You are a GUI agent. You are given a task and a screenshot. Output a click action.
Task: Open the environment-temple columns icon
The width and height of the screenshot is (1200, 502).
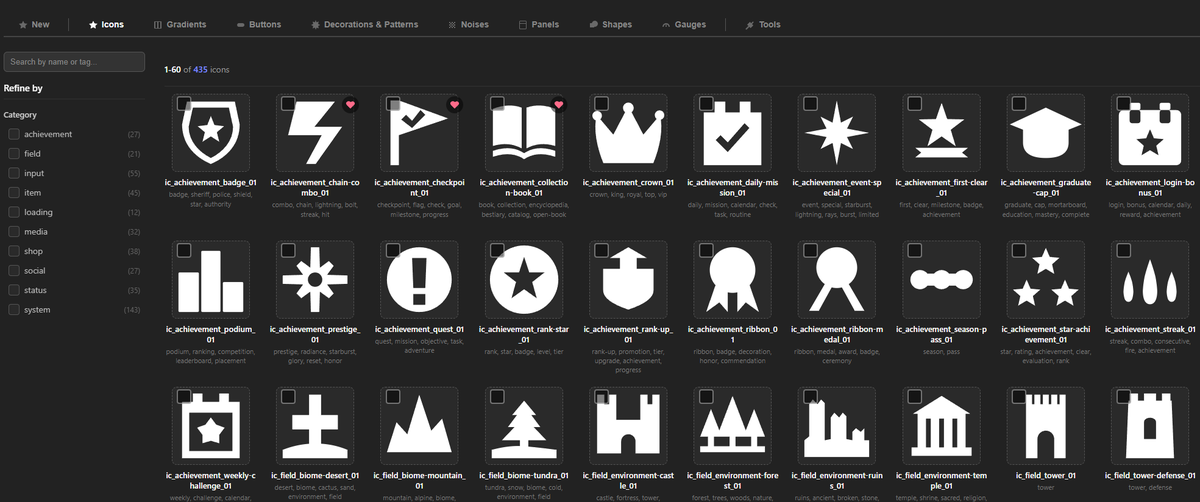click(x=942, y=425)
